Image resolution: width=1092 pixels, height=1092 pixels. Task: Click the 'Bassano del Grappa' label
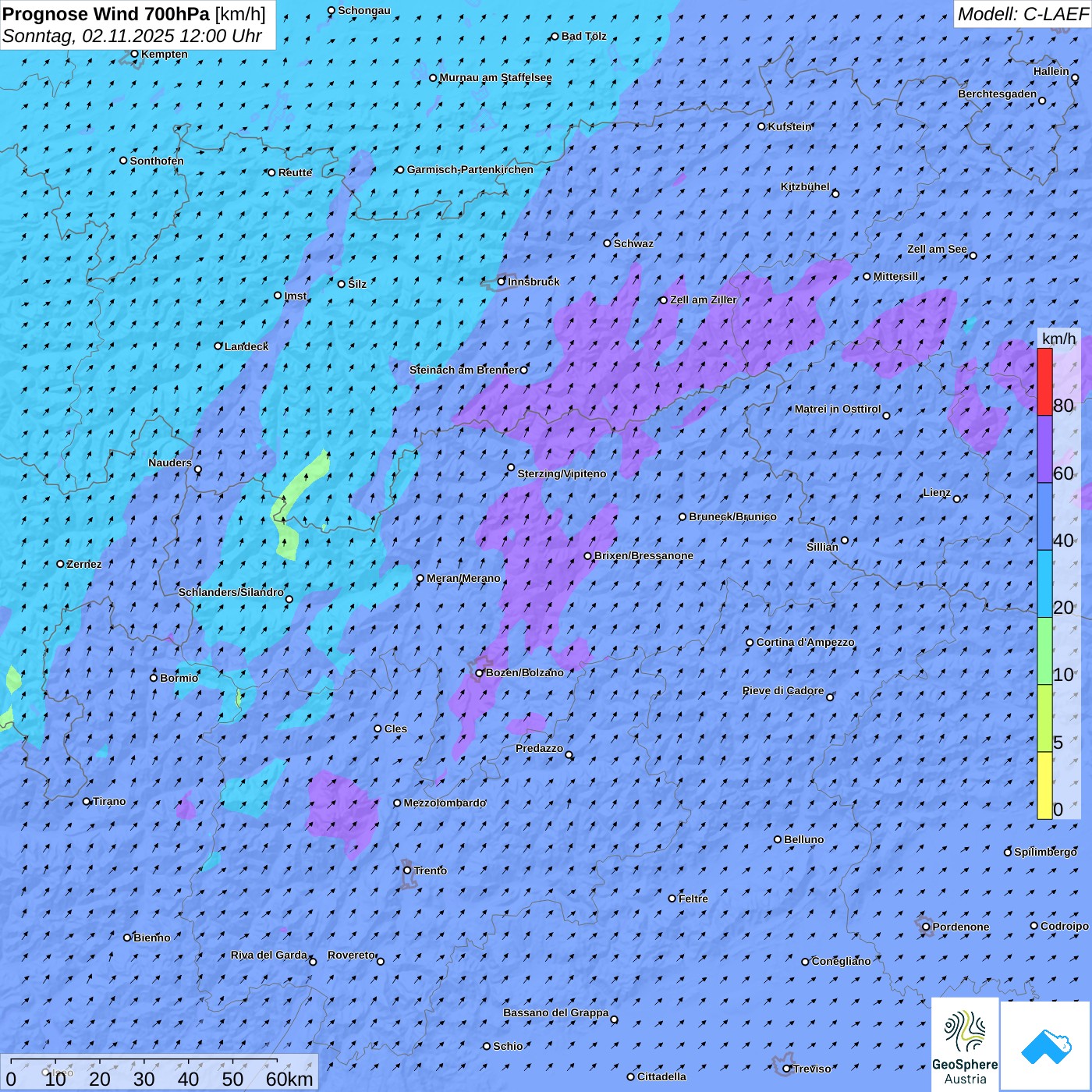coord(556,1012)
